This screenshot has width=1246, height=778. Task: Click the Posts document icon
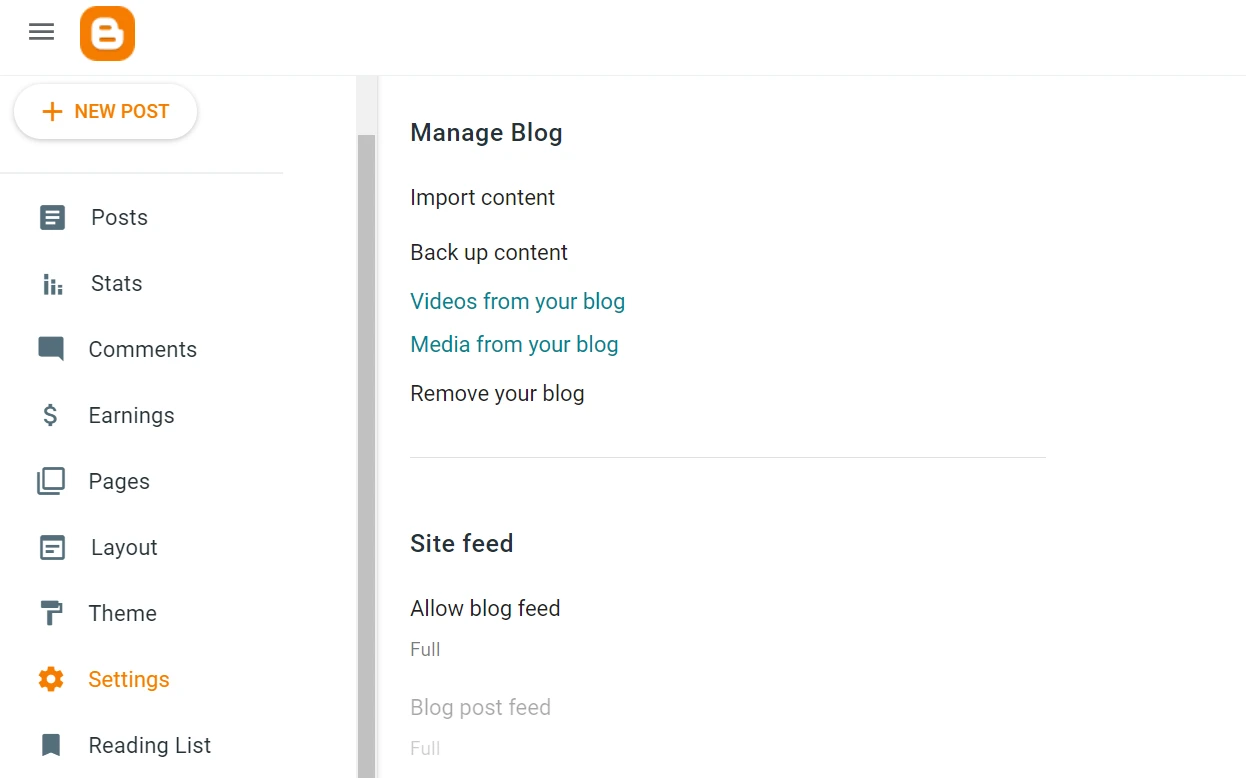(x=52, y=217)
